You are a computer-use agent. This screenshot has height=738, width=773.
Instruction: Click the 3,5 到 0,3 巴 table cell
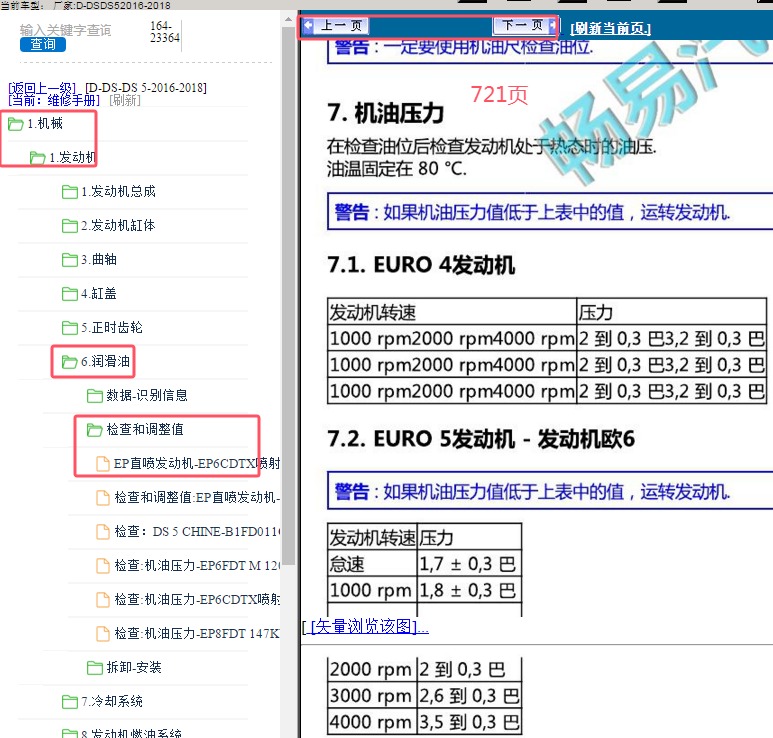click(x=469, y=722)
